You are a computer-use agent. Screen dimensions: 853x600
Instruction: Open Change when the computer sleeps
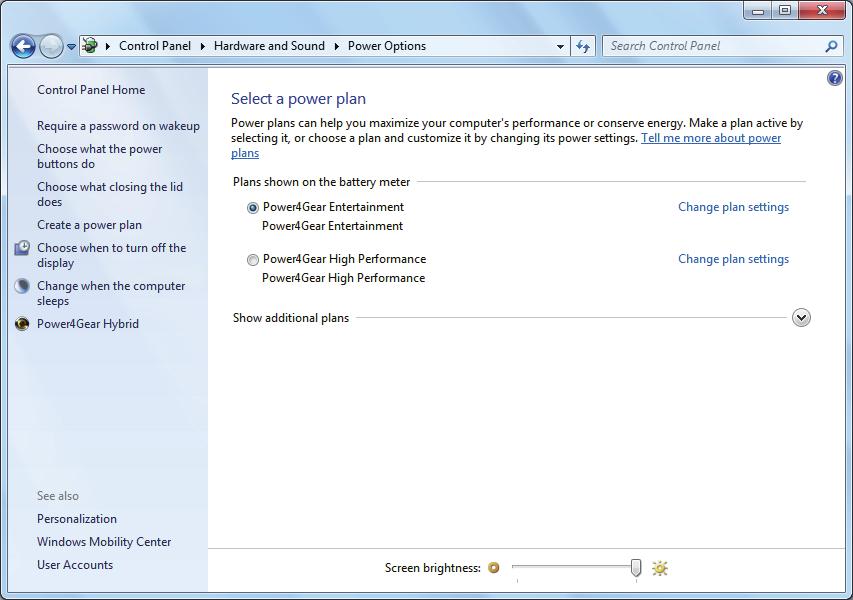coord(111,293)
